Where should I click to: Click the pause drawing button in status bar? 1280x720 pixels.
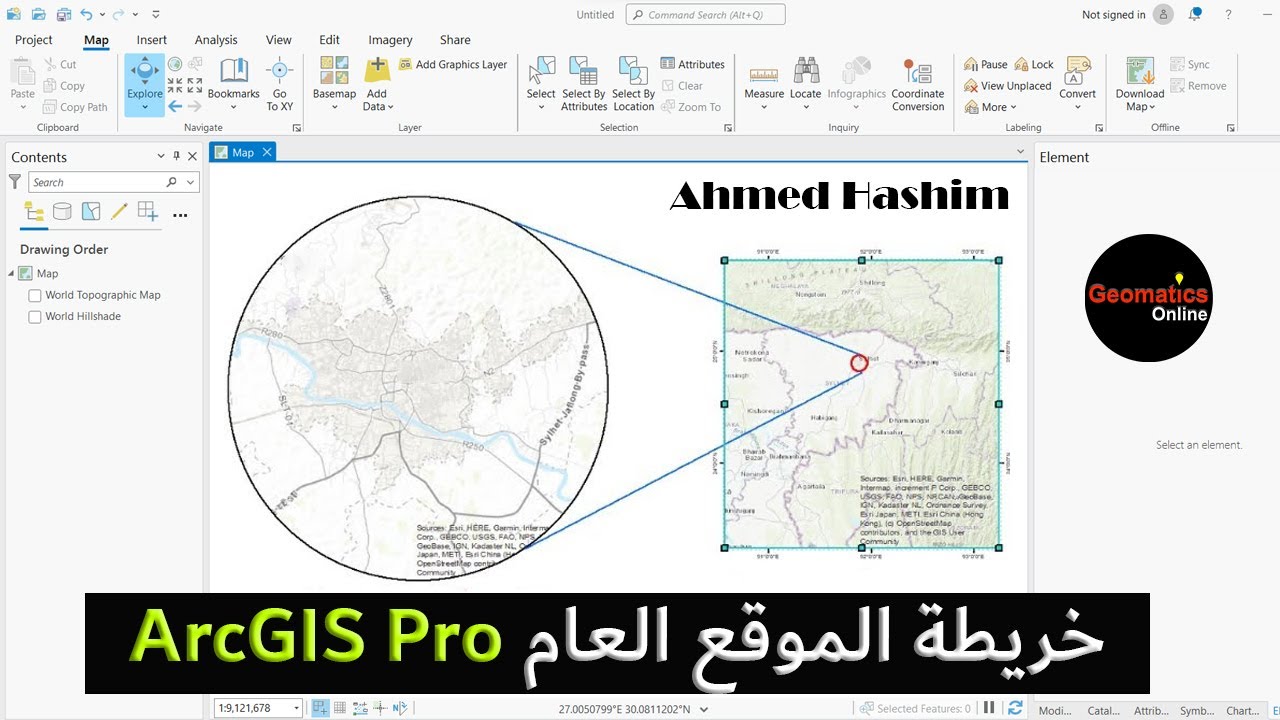(990, 708)
